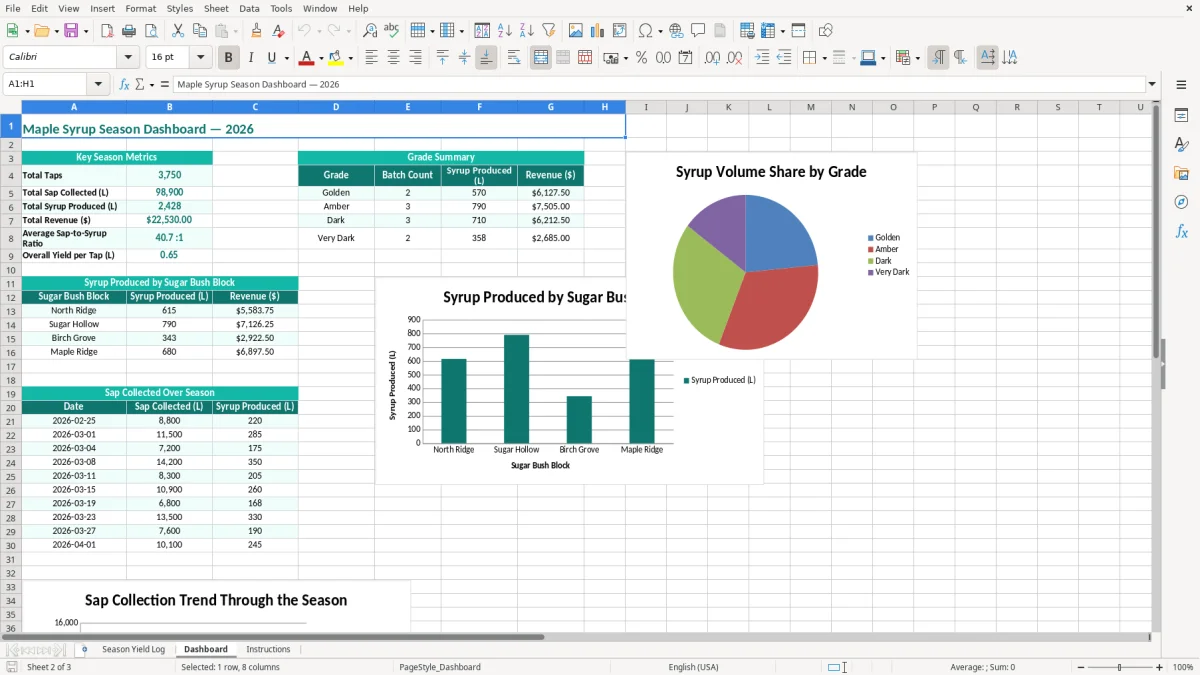Select the Clone Formatting paintbrush
1200x675 pixels.
tap(257, 31)
